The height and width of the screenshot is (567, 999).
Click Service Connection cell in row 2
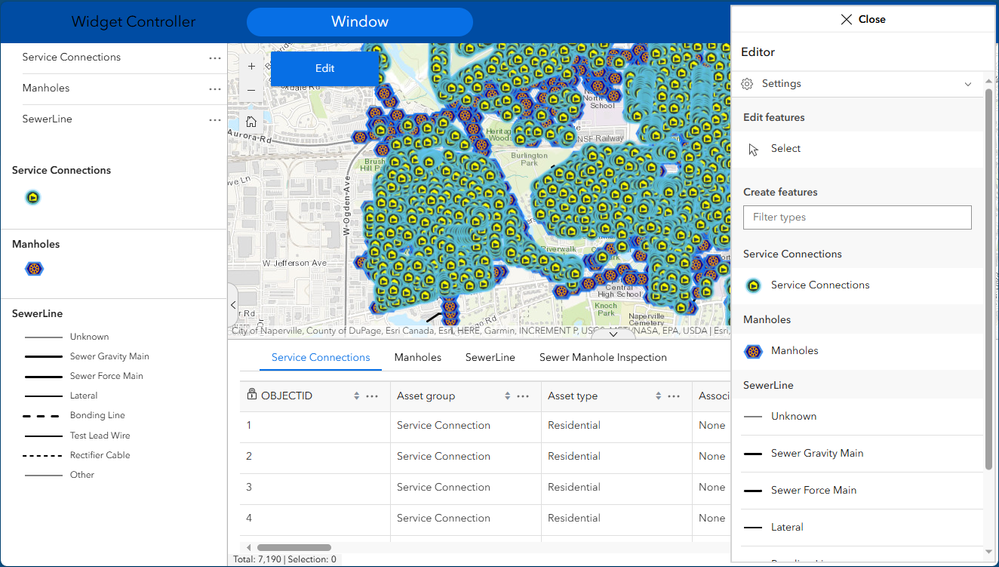click(x=466, y=457)
